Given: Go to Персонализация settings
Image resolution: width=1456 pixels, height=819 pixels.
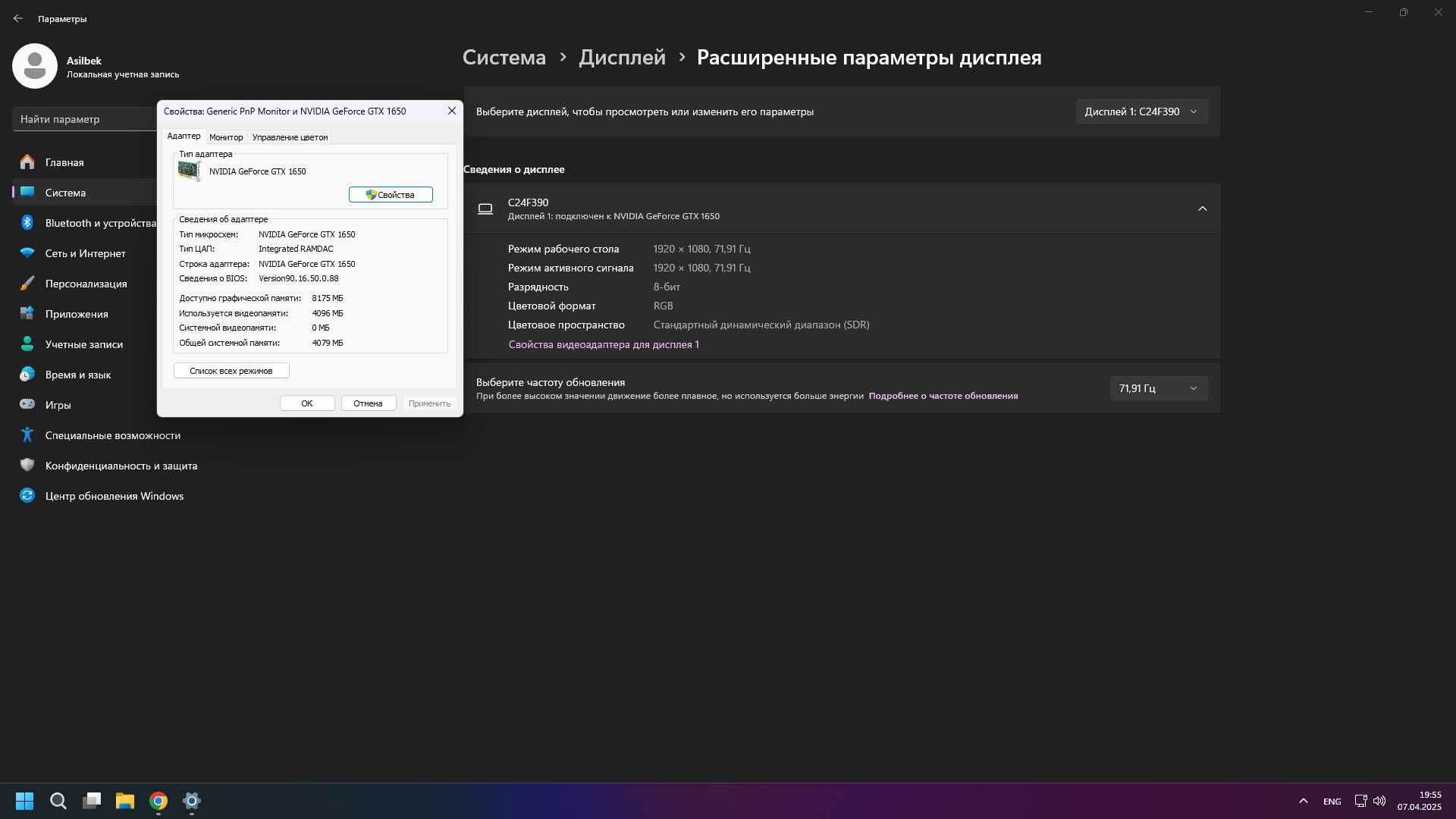Looking at the screenshot, I should pyautogui.click(x=85, y=284).
